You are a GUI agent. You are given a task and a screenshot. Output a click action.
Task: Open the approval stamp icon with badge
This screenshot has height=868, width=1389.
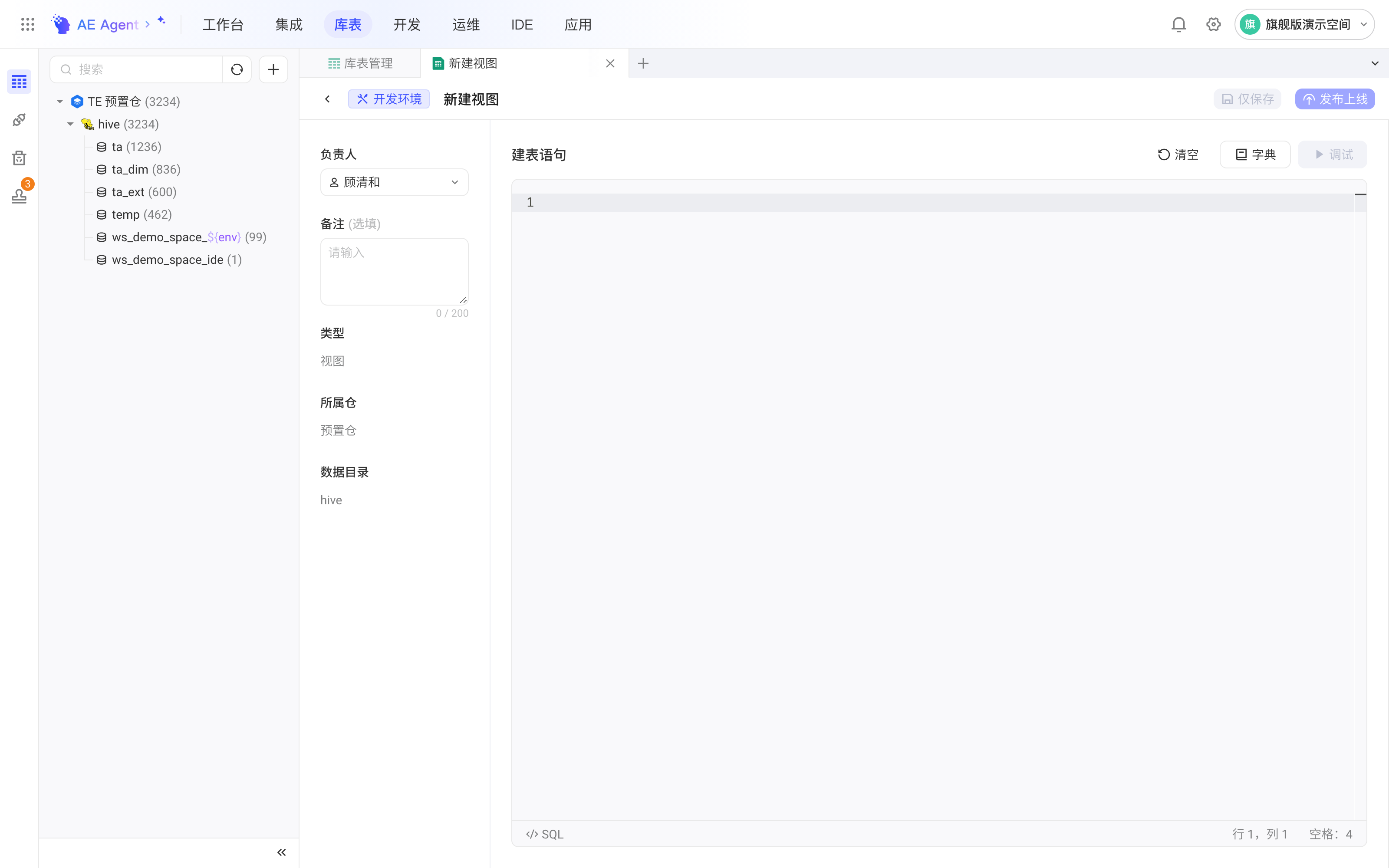[x=19, y=196]
